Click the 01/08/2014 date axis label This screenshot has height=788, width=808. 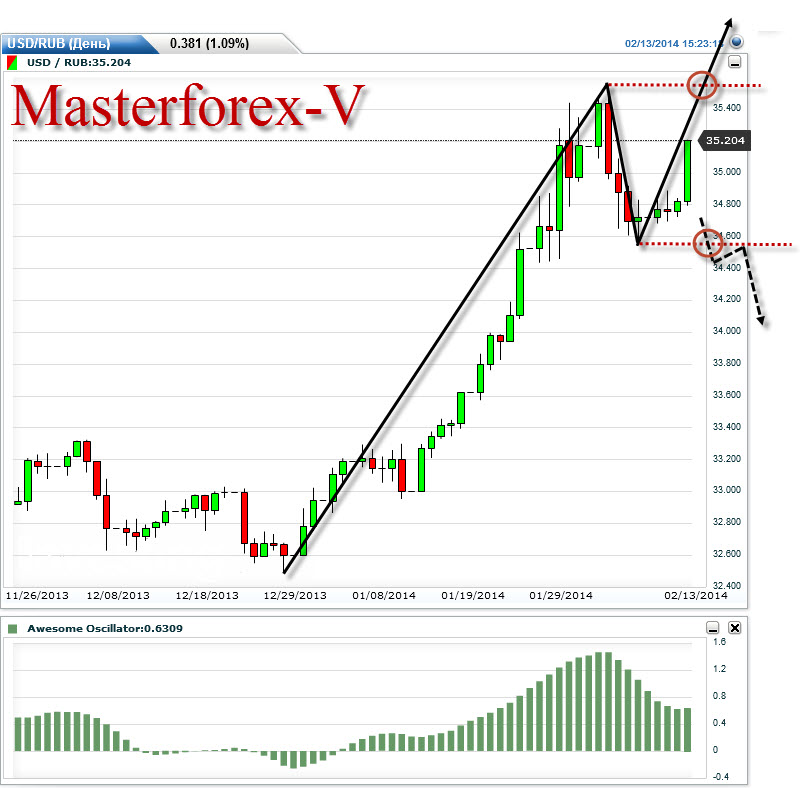click(x=384, y=596)
